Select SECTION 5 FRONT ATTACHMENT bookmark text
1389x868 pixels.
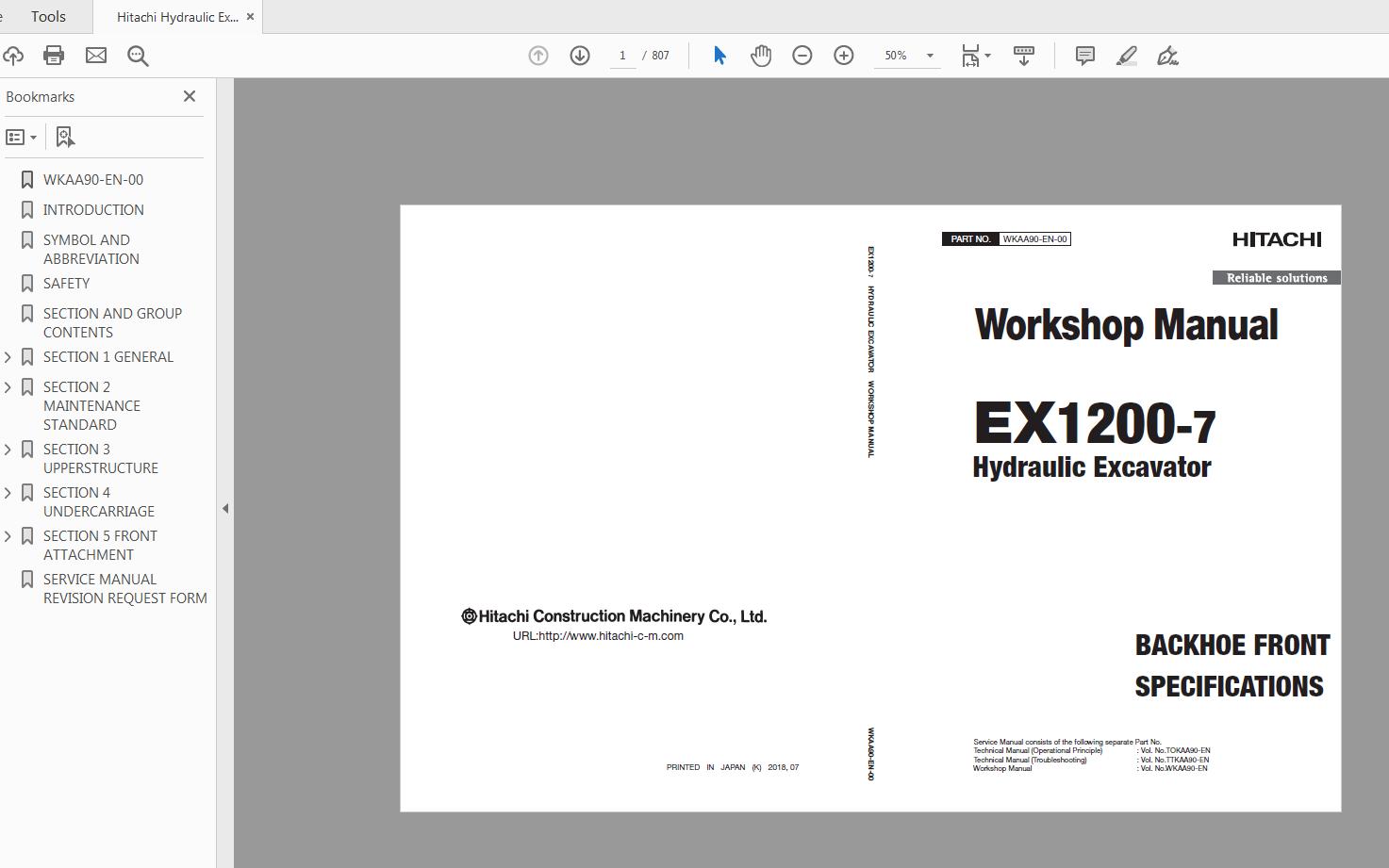pos(100,546)
